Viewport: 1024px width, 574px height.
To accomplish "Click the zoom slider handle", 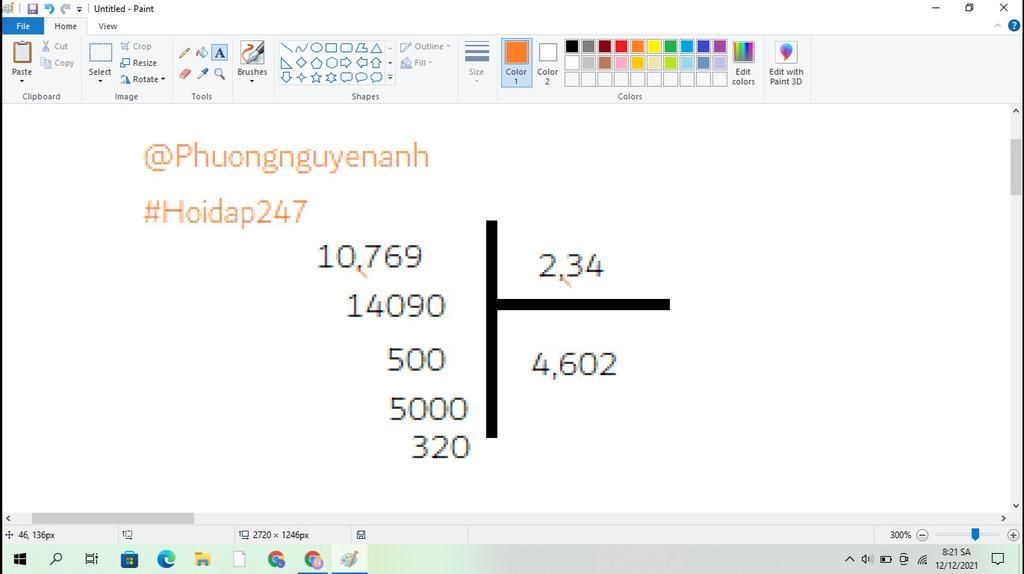I will (975, 534).
